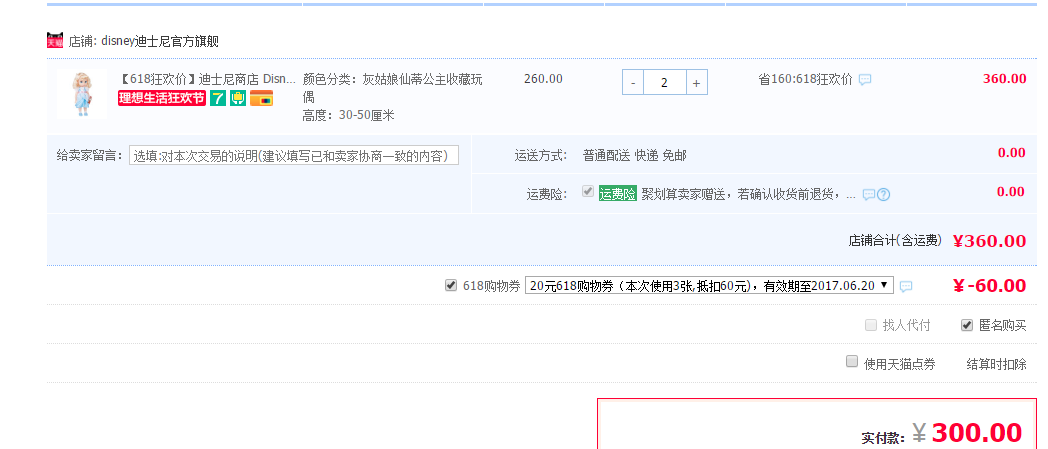This screenshot has width=1048, height=449.
Task: Click the green shield guarantee icon
Action: [x=238, y=98]
